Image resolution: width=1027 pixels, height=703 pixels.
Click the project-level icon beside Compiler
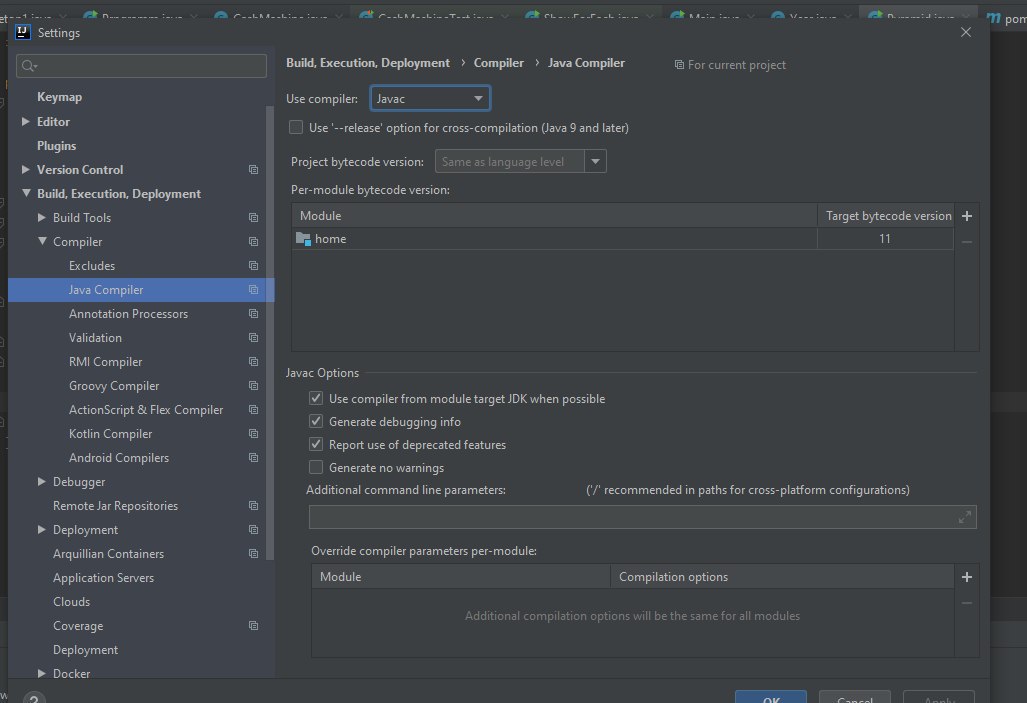pos(253,242)
